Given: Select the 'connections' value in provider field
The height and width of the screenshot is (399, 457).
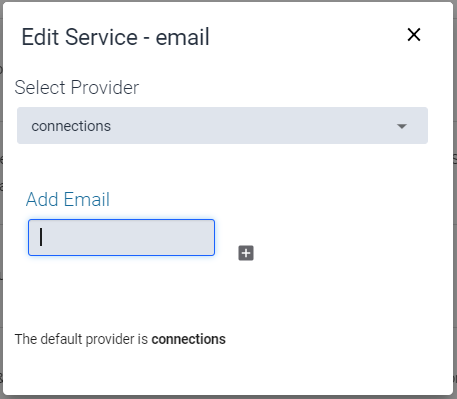Looking at the screenshot, I should point(71,126).
